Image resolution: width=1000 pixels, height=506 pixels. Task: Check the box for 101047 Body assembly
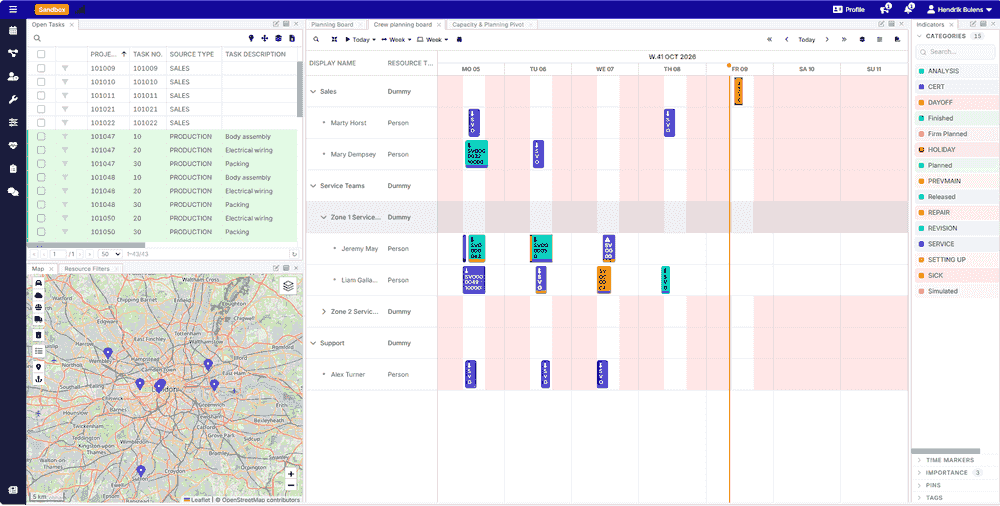[41, 137]
